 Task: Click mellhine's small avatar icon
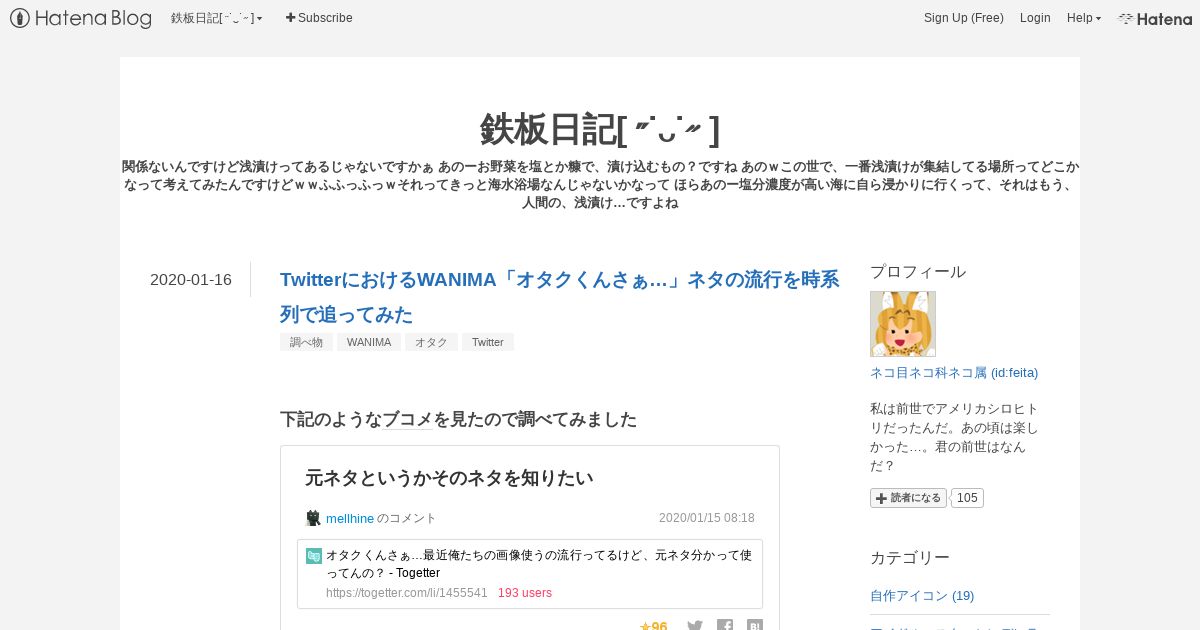tap(313, 518)
